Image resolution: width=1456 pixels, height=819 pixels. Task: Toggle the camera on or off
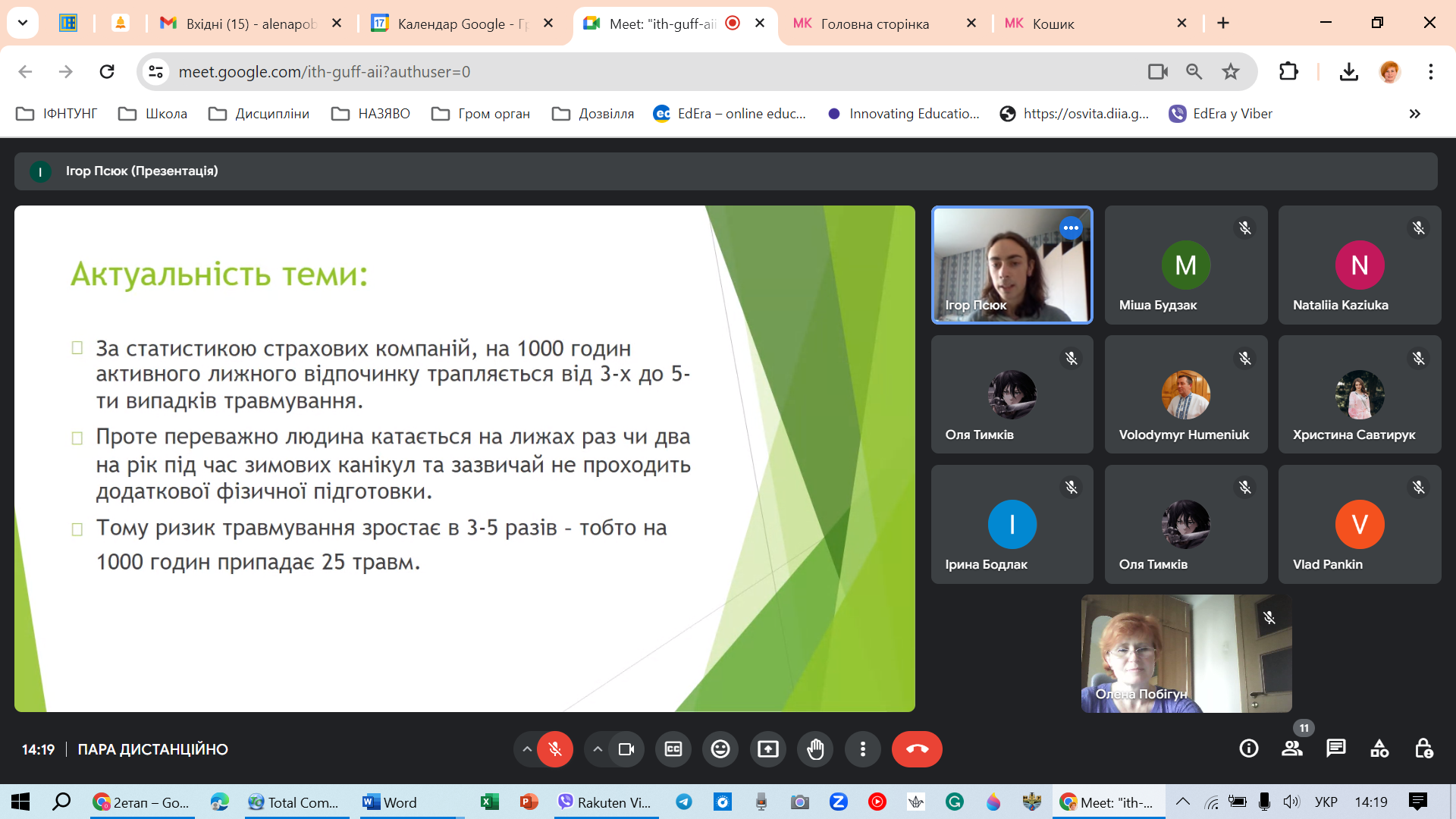(626, 749)
